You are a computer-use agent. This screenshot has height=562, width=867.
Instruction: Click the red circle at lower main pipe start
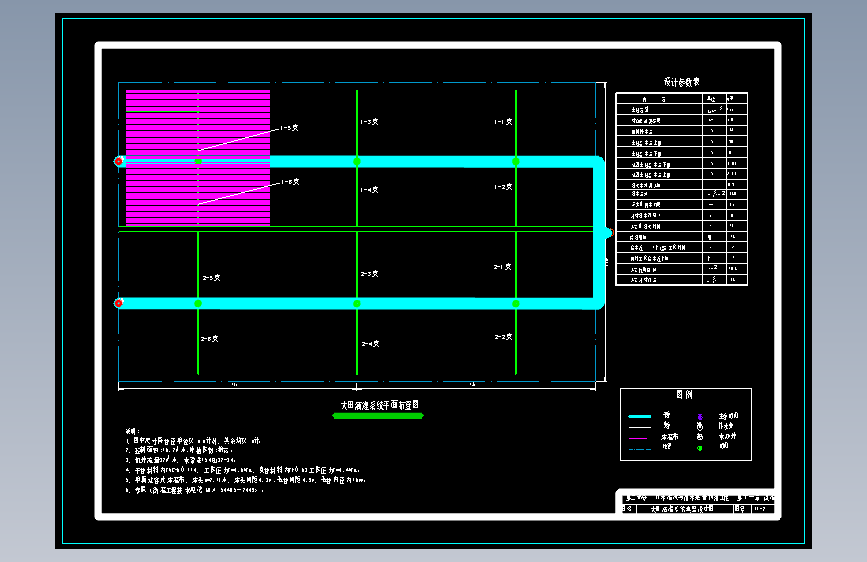118,303
